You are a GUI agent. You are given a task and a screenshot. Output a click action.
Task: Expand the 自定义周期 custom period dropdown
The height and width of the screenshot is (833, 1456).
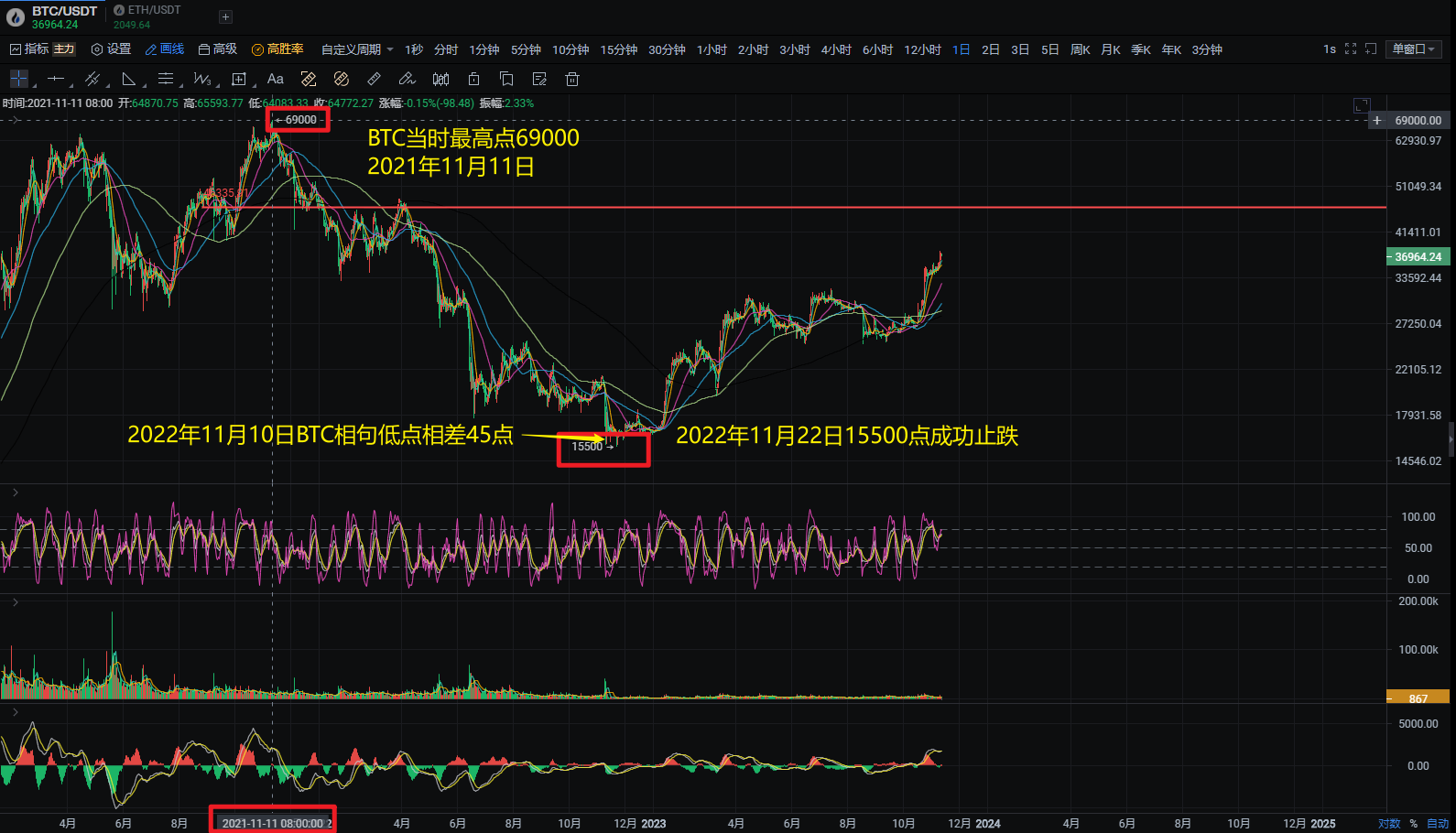357,49
